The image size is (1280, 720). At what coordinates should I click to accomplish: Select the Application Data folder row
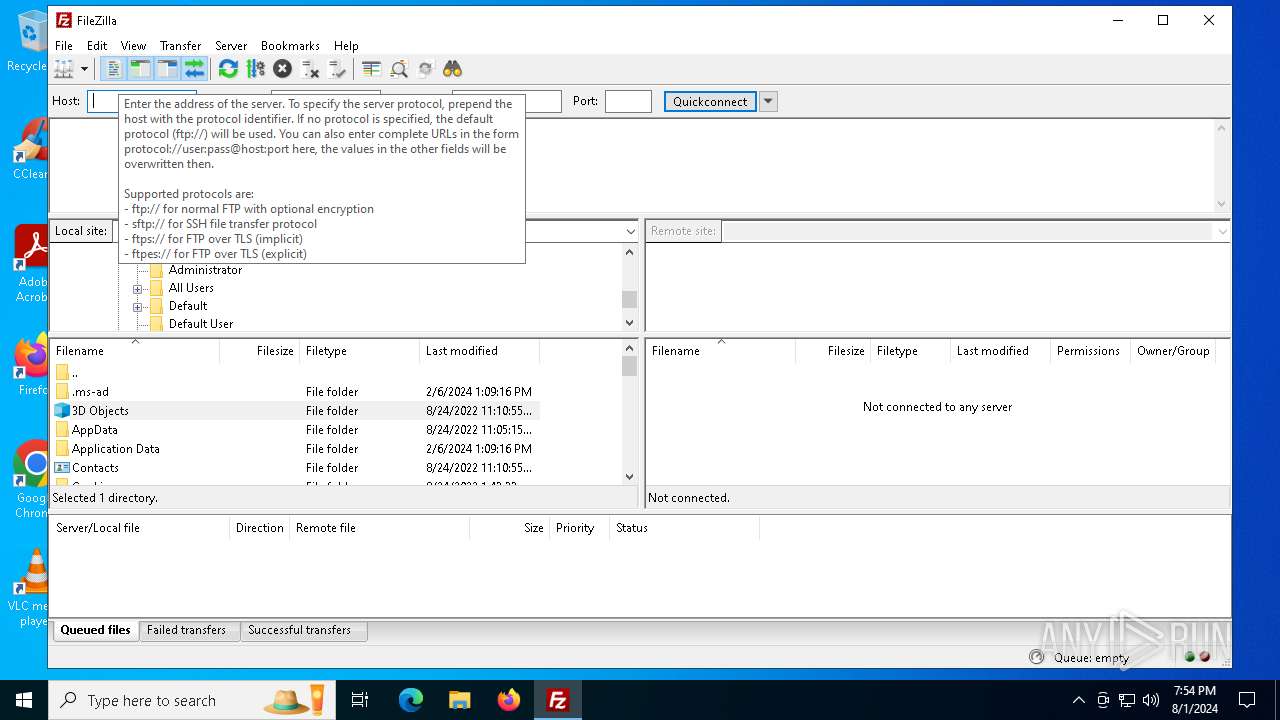295,449
